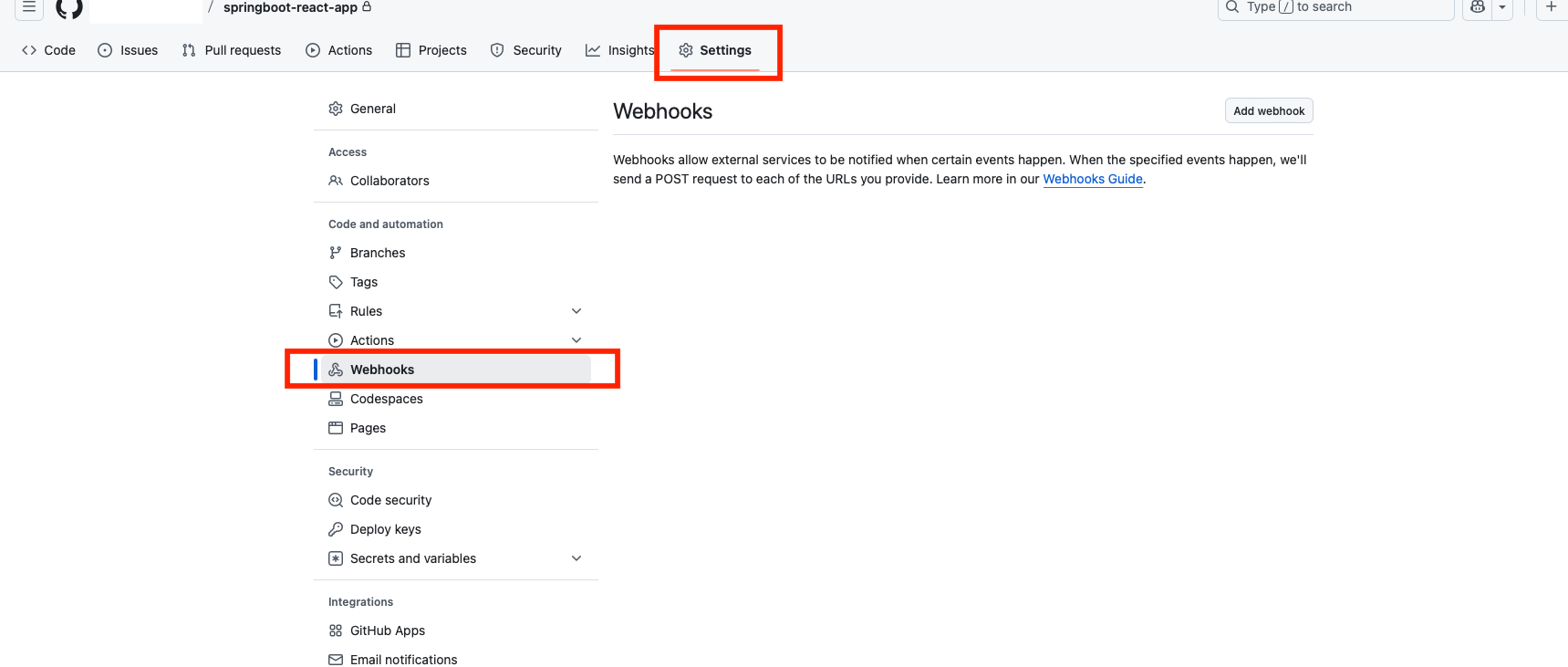Open GitHub Apps integrations page
Image resolution: width=1568 pixels, height=667 pixels.
tap(387, 631)
